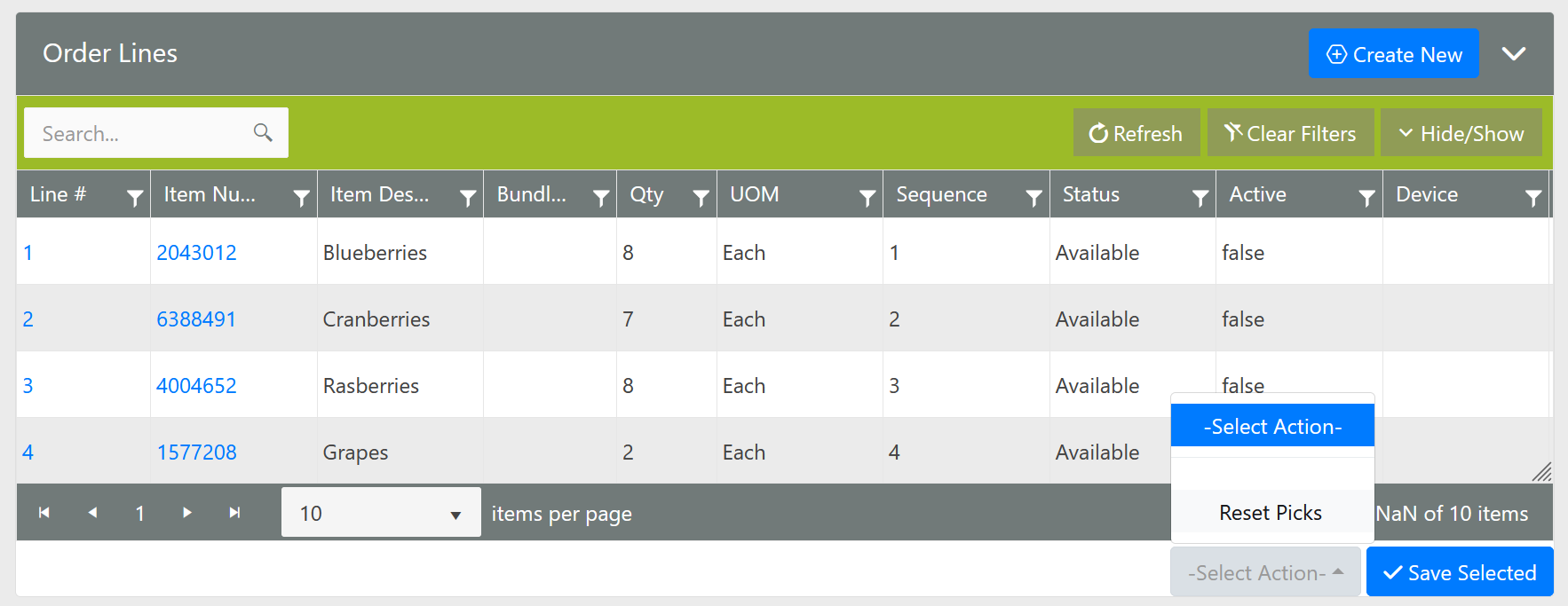Click the search magnifier icon
Viewport: 1568px width, 606px height.
(x=263, y=132)
